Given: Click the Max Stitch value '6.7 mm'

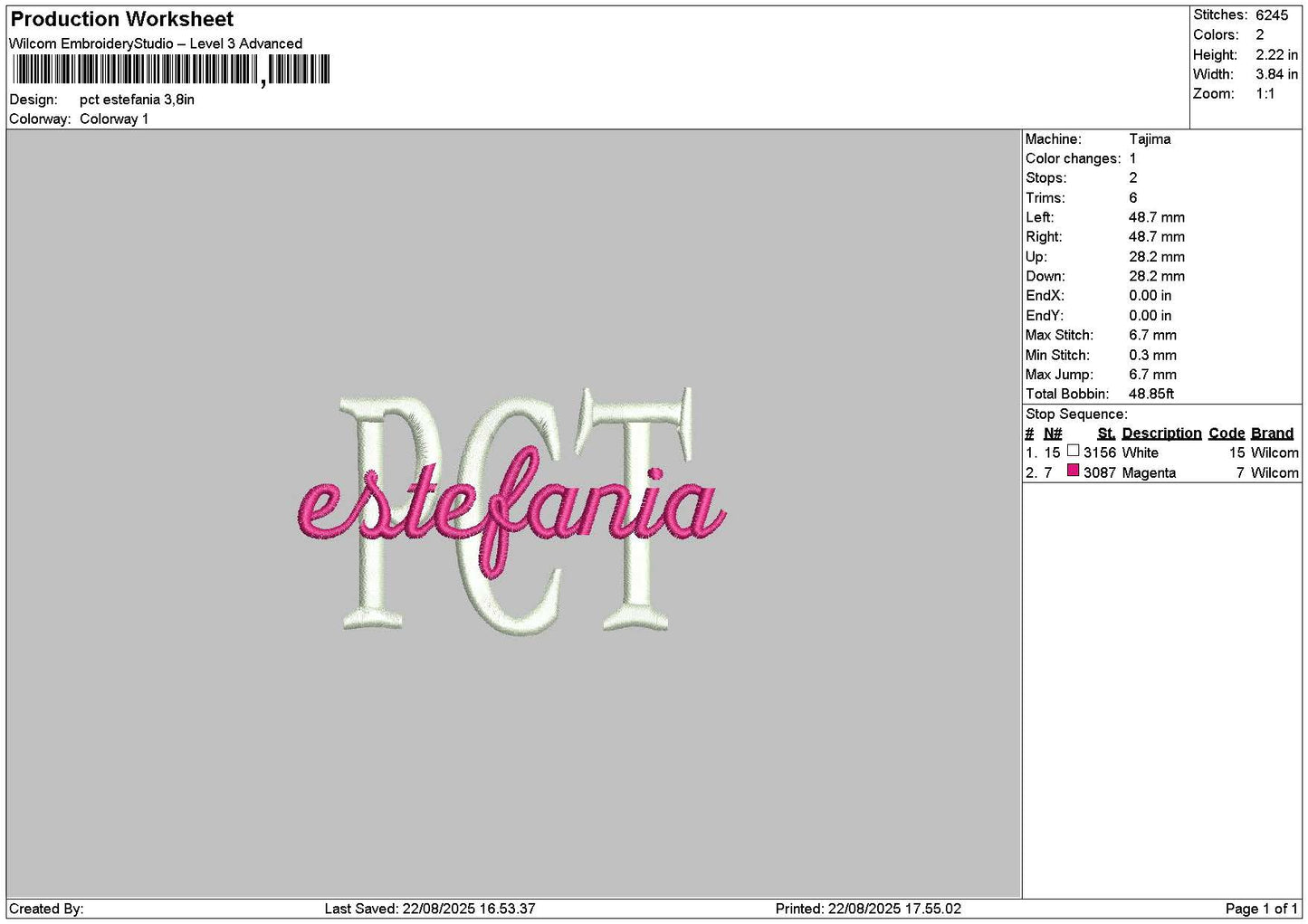Looking at the screenshot, I should click(x=1153, y=335).
